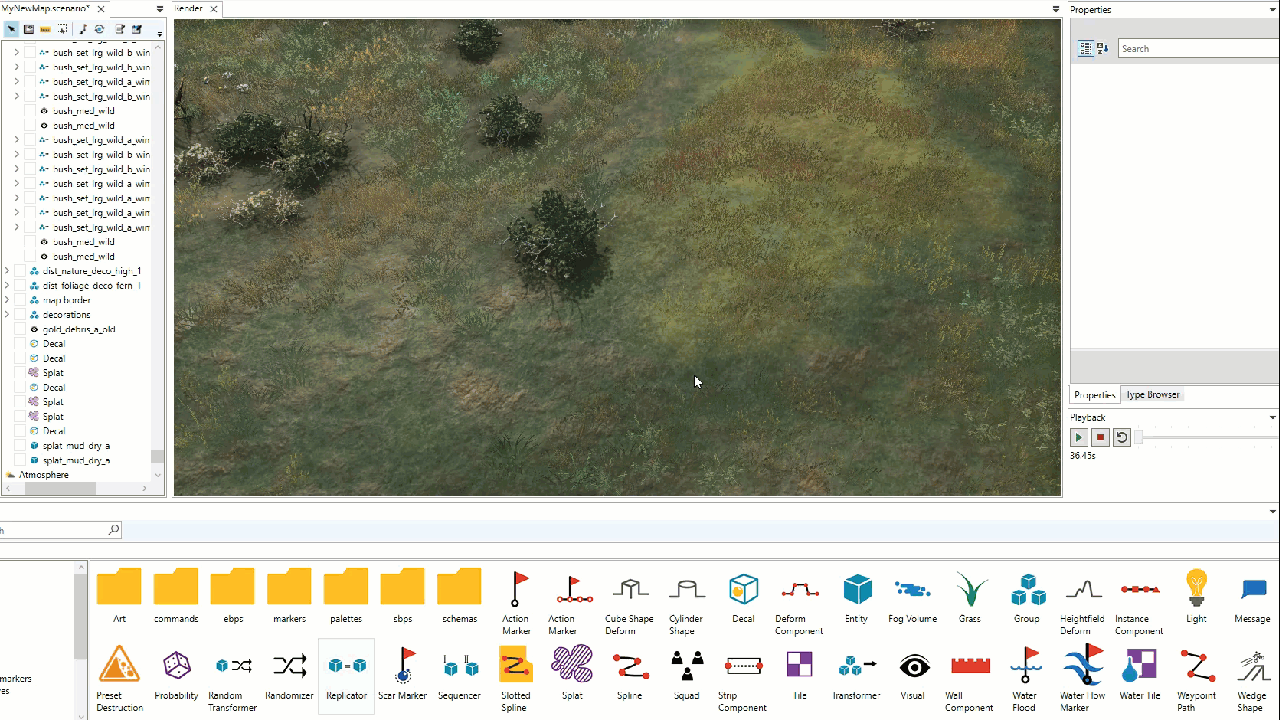Image resolution: width=1280 pixels, height=720 pixels.
Task: Open the ebps folder
Action: (x=233, y=596)
